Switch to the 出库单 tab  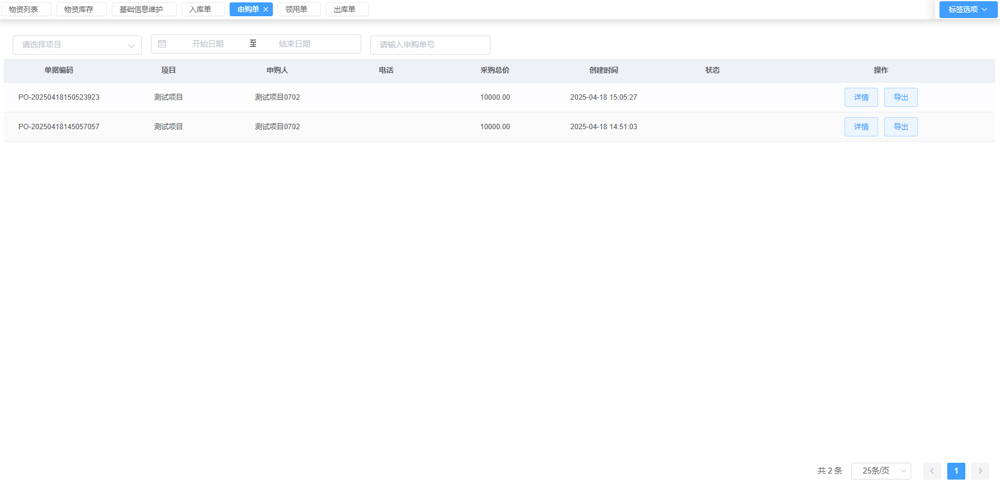[x=345, y=10]
